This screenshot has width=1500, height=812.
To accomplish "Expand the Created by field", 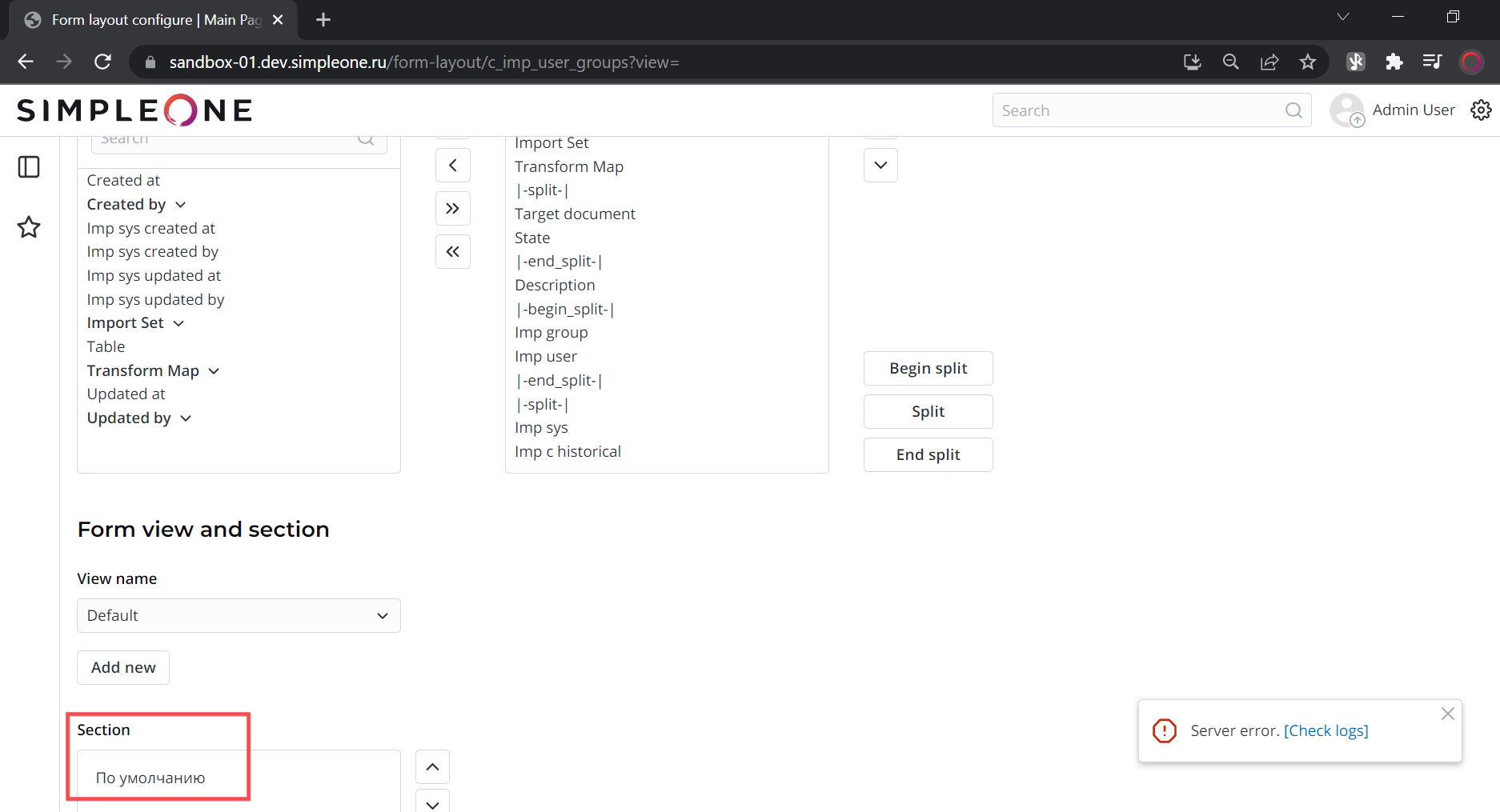I will (x=181, y=205).
